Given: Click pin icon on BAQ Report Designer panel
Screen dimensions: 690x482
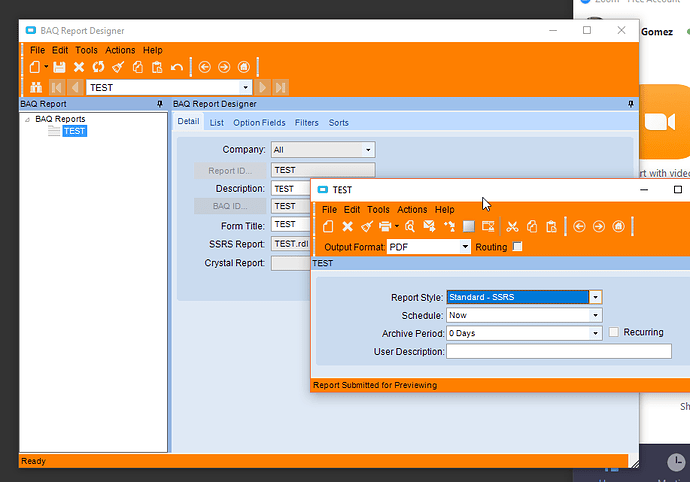Looking at the screenshot, I should pos(631,104).
